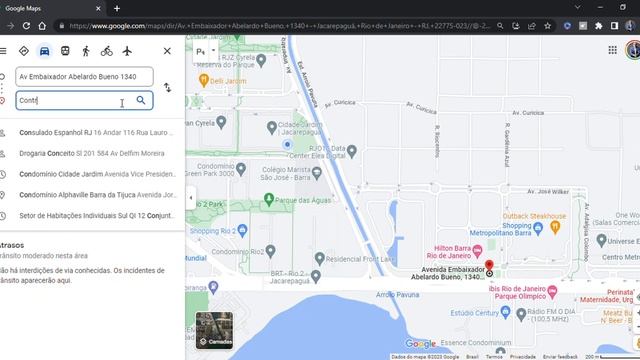Close the Google Maps browser tab
This screenshot has height=360, width=640.
coord(98,8)
